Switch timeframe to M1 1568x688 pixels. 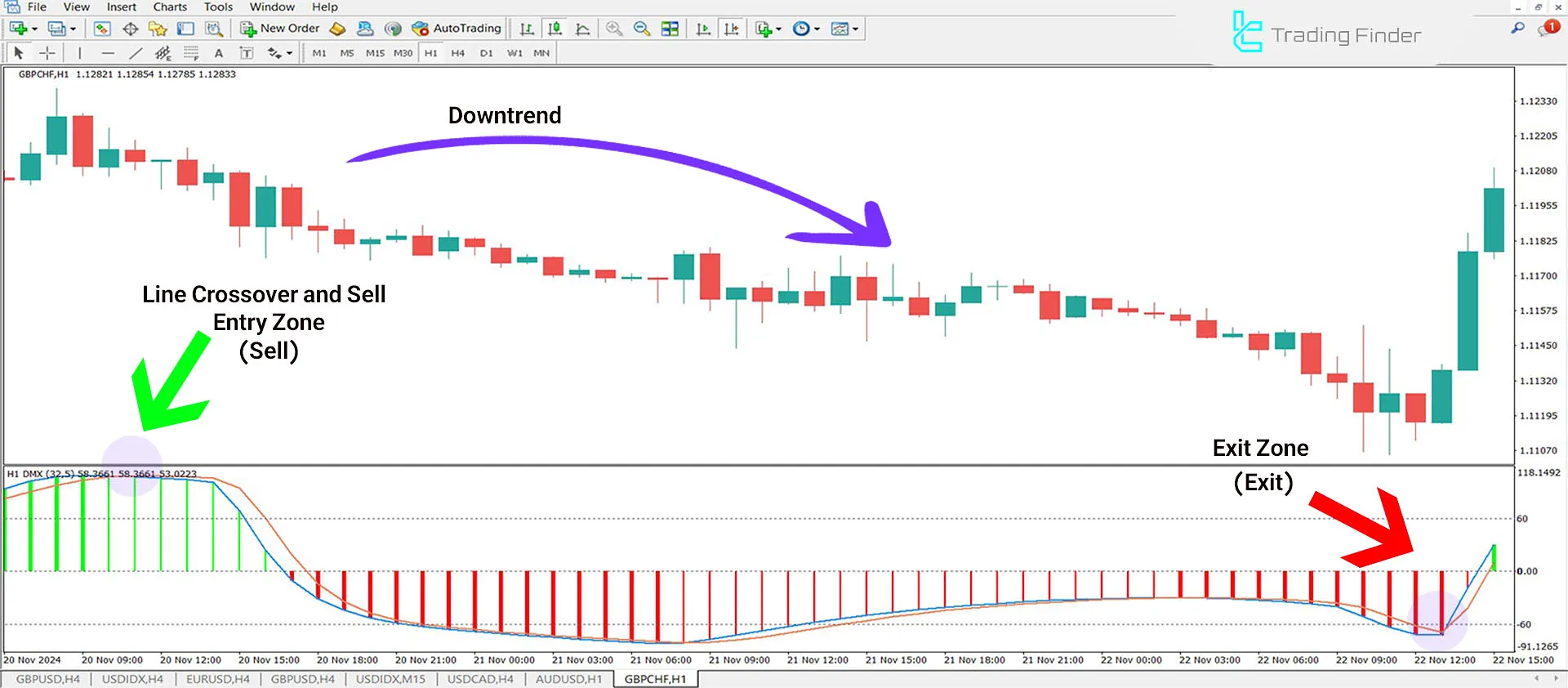(x=319, y=53)
